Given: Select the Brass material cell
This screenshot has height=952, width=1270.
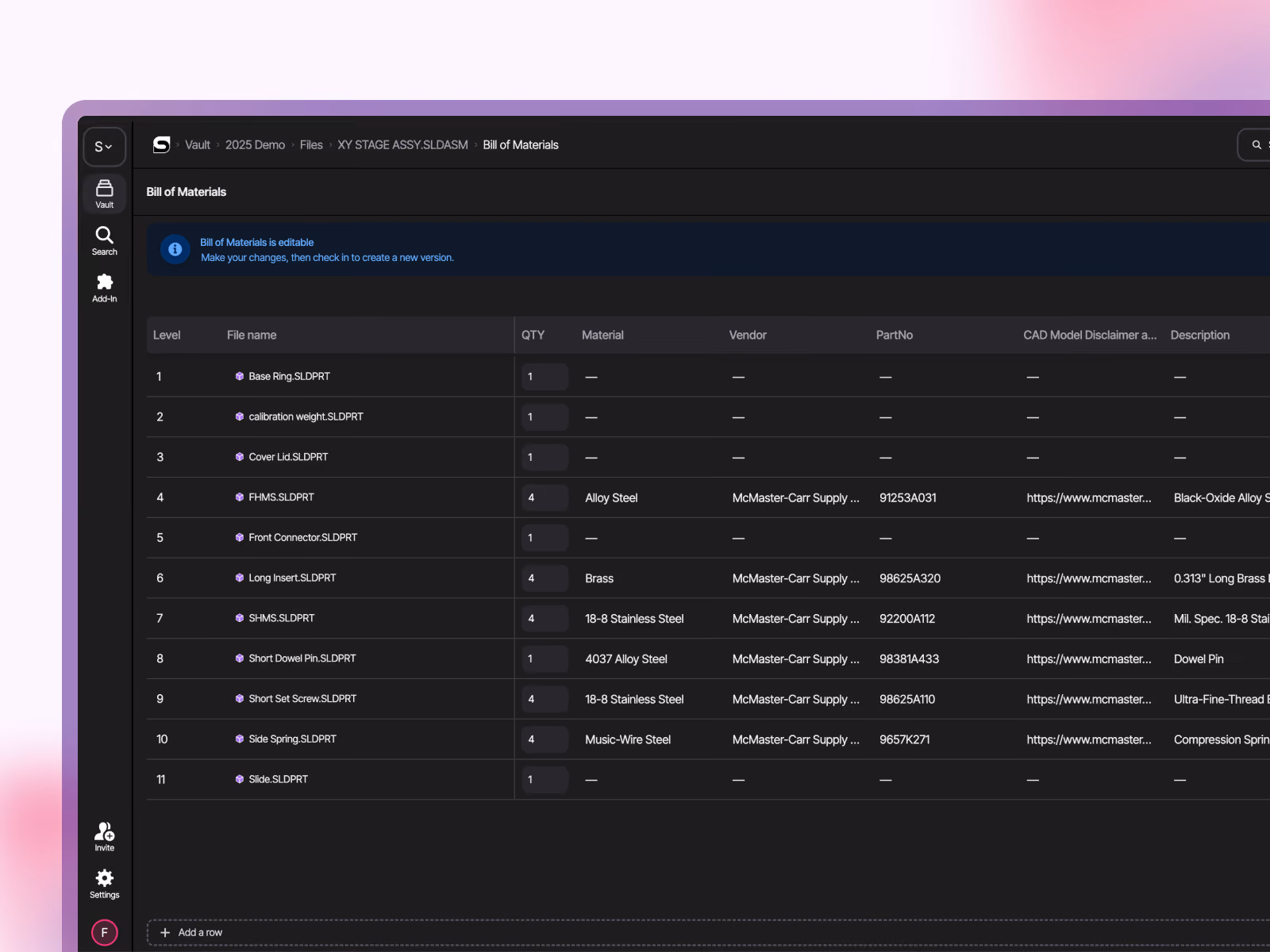Looking at the screenshot, I should coord(599,579).
